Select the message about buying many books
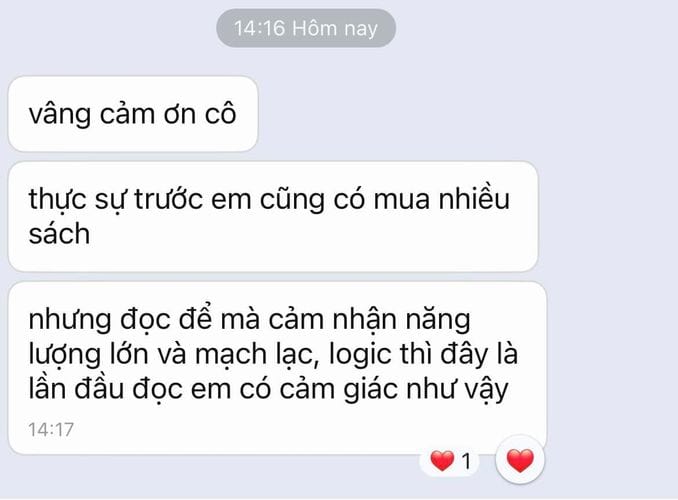The image size is (678, 500). (273, 217)
